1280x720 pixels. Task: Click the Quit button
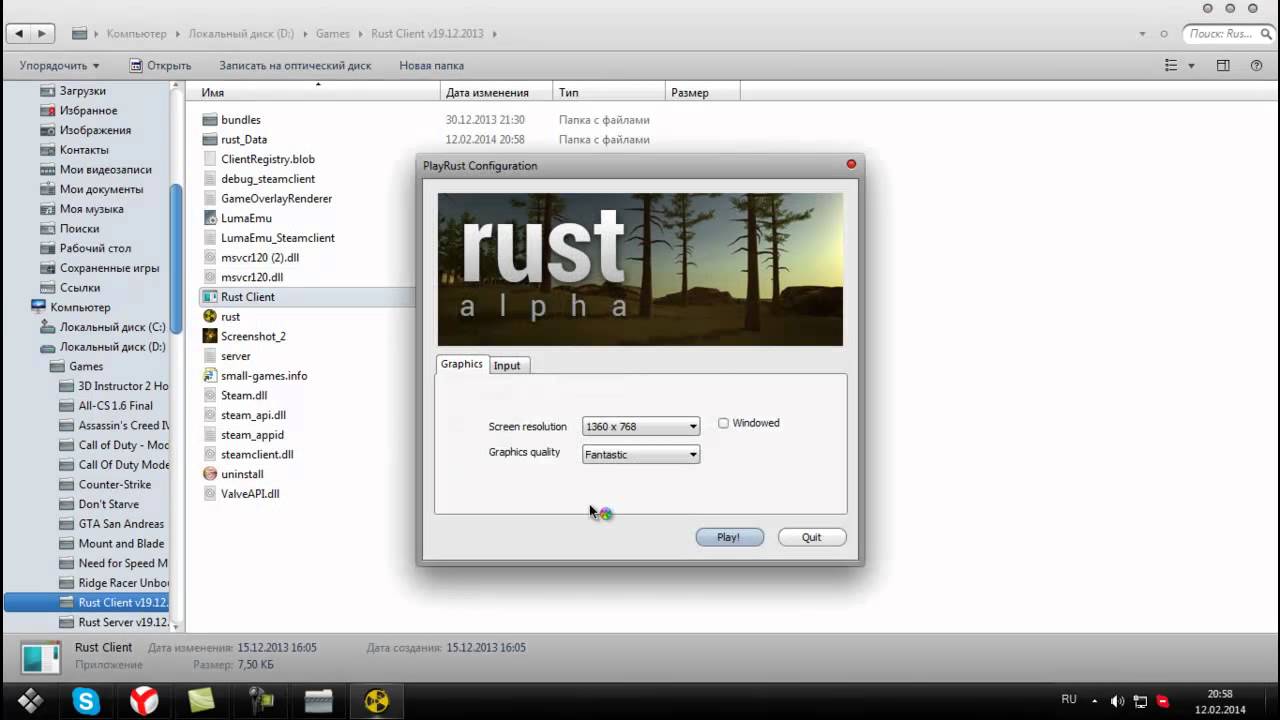pyautogui.click(x=812, y=537)
